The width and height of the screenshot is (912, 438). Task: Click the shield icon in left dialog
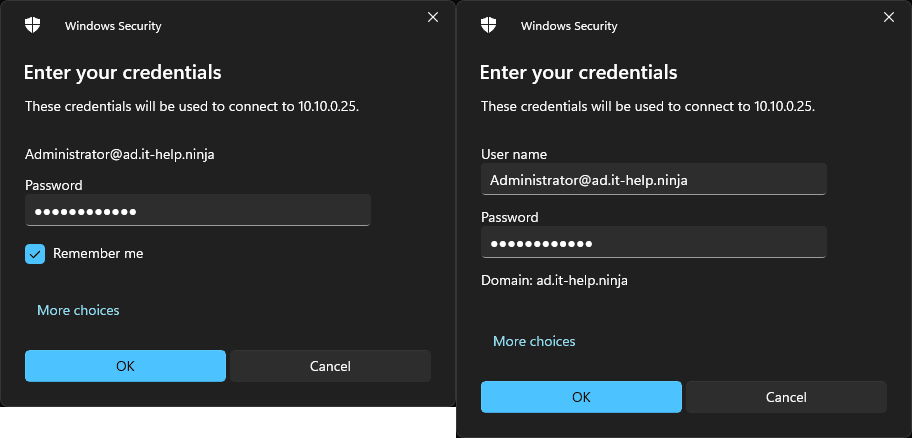coord(33,25)
